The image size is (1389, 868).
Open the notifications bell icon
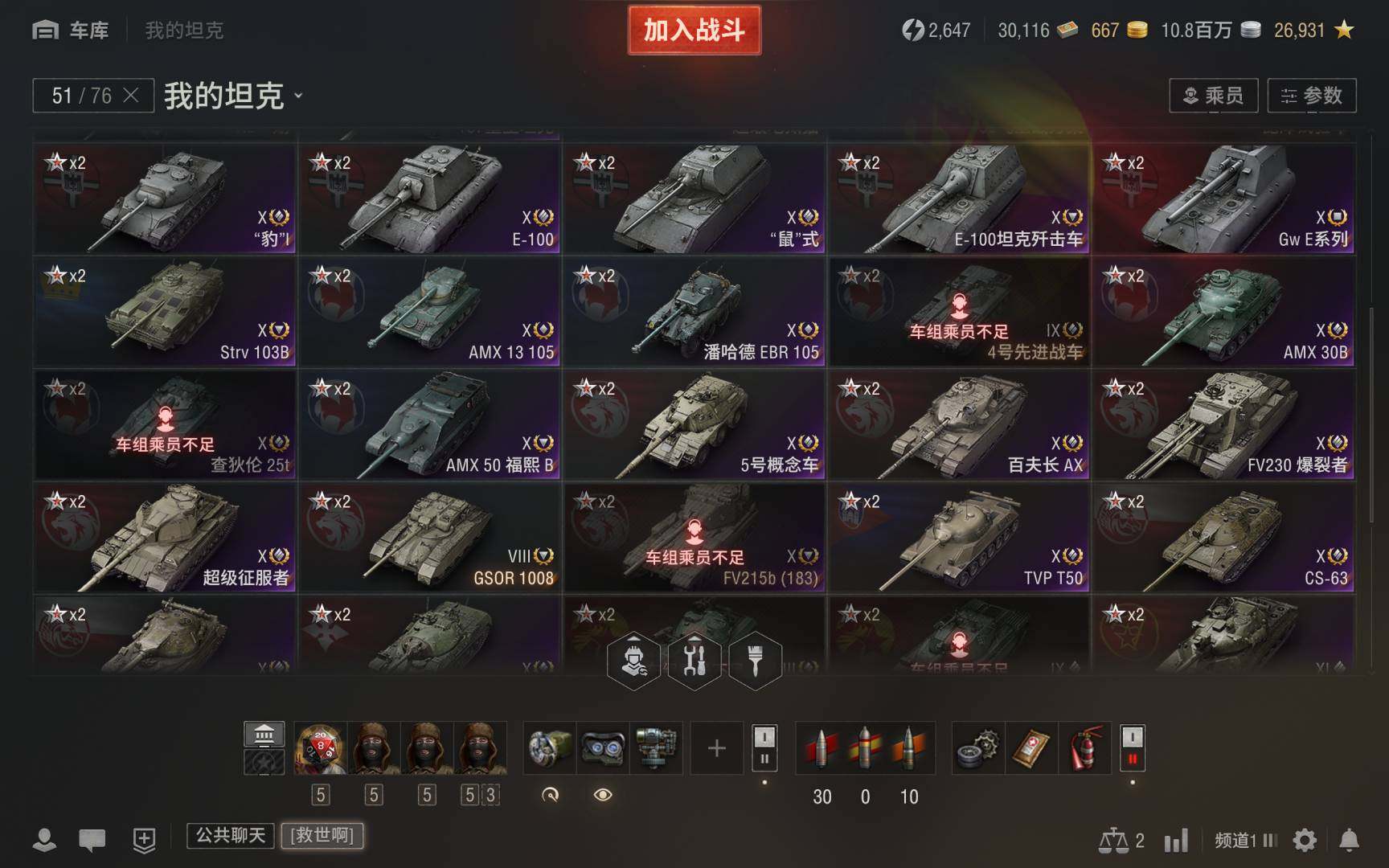point(1350,841)
